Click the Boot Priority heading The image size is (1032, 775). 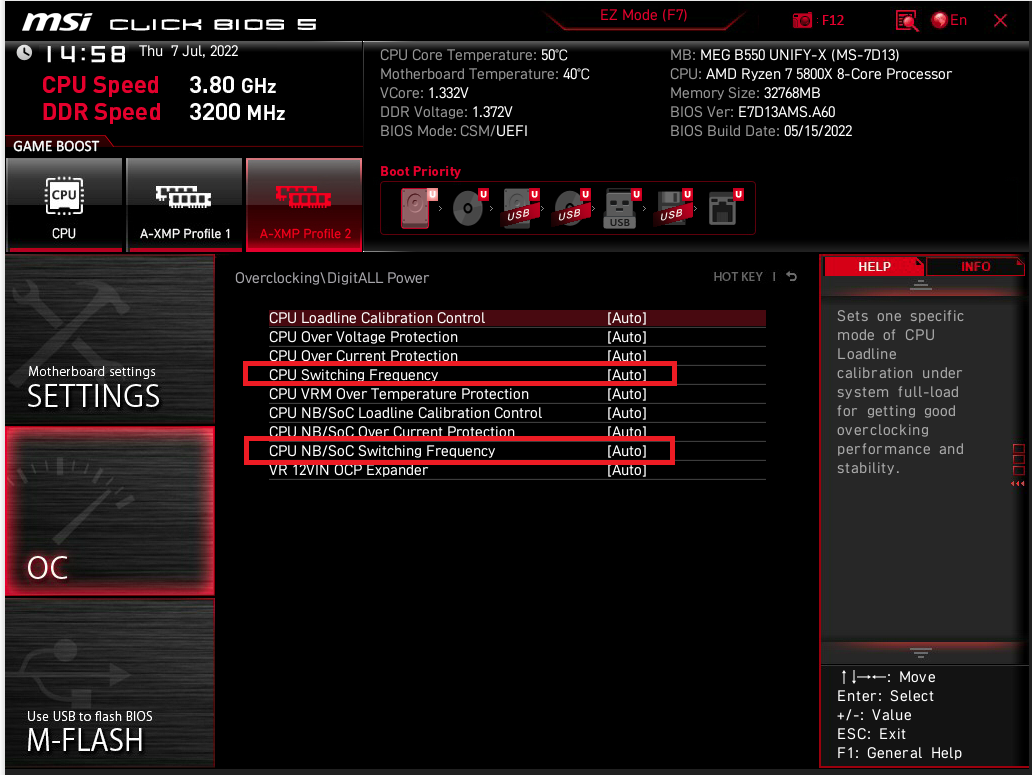(421, 171)
